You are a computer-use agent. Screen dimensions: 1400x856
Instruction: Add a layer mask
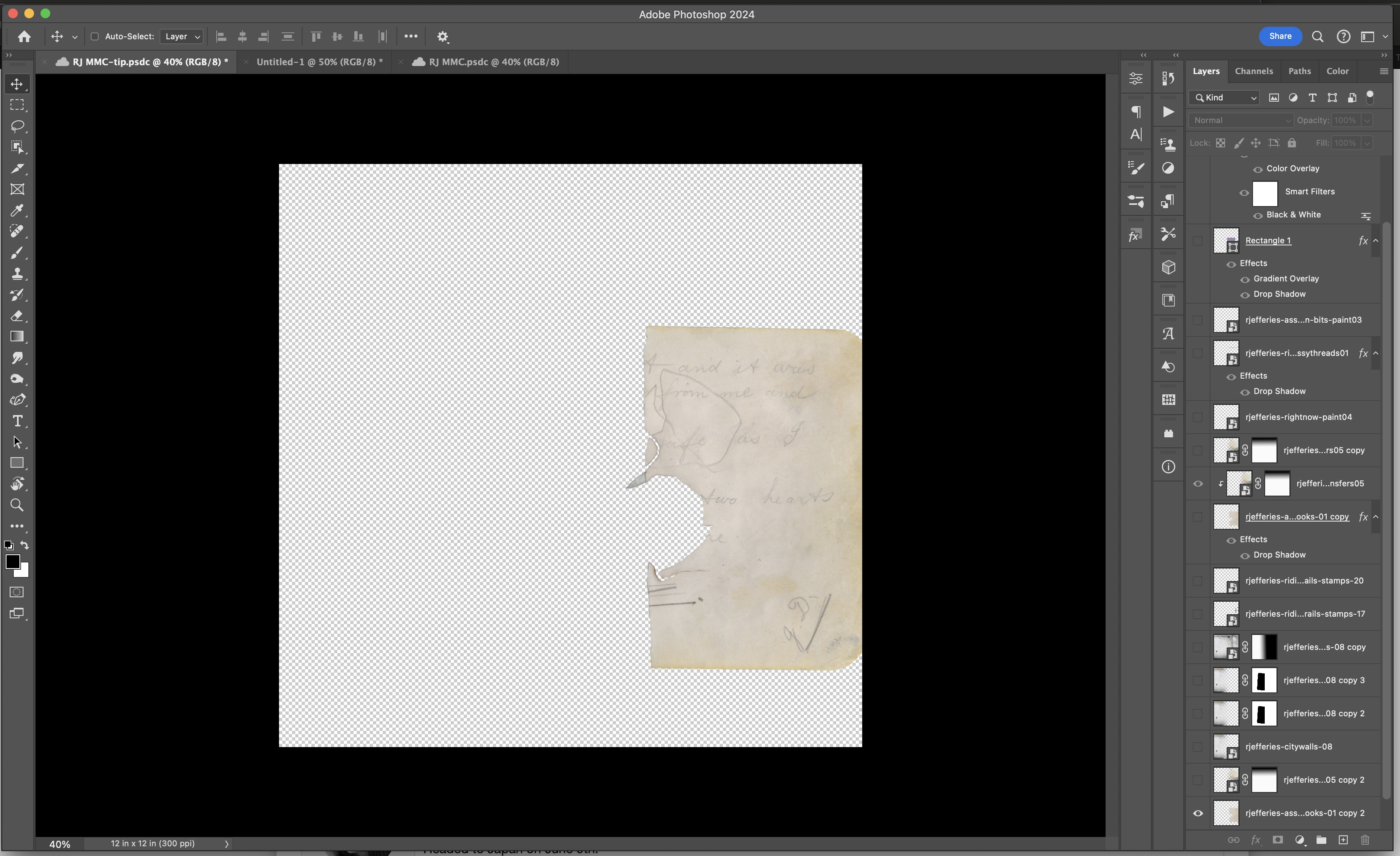coord(1277,840)
